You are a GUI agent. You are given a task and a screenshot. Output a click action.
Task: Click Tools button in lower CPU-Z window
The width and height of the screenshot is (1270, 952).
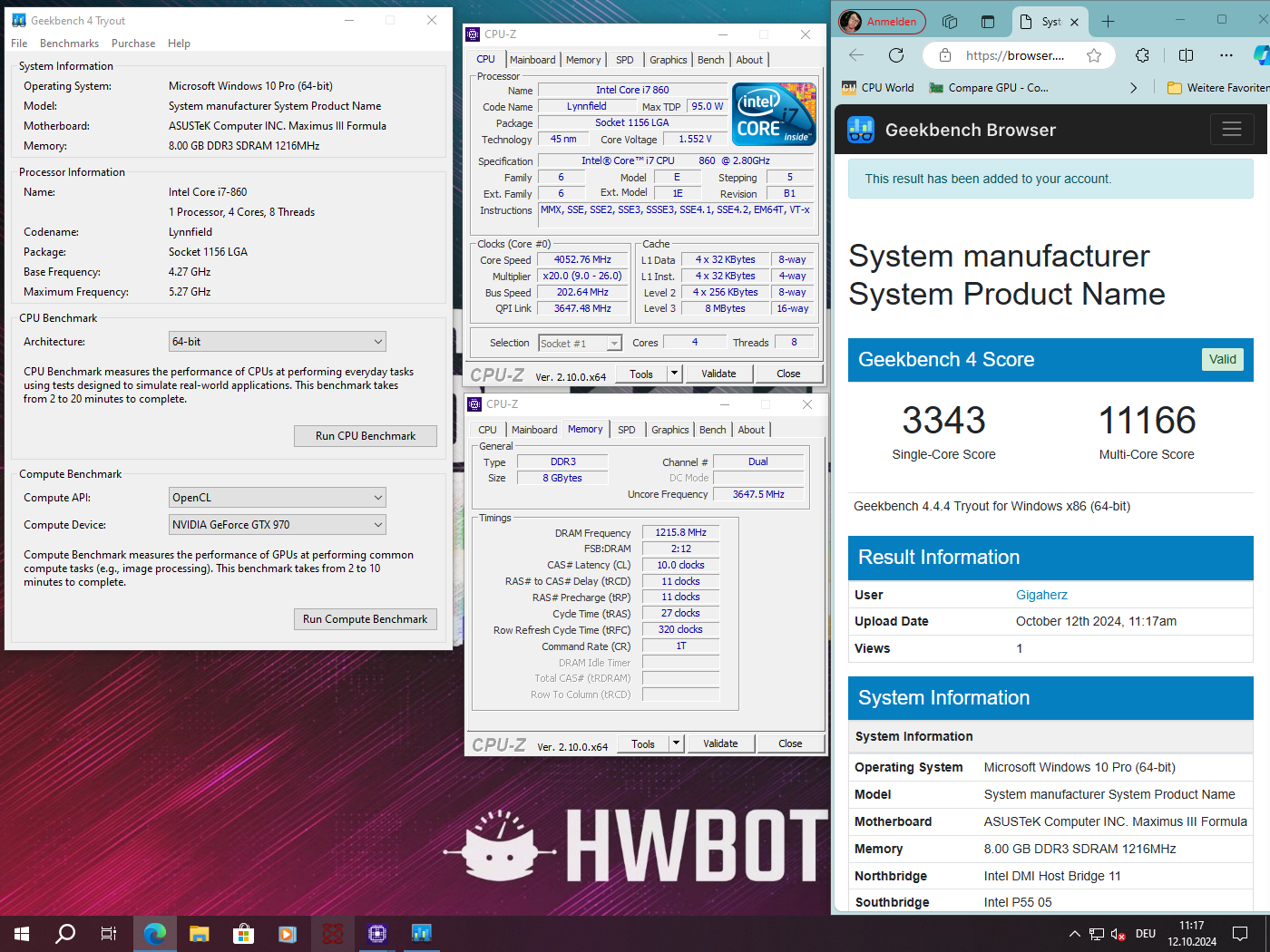643,743
